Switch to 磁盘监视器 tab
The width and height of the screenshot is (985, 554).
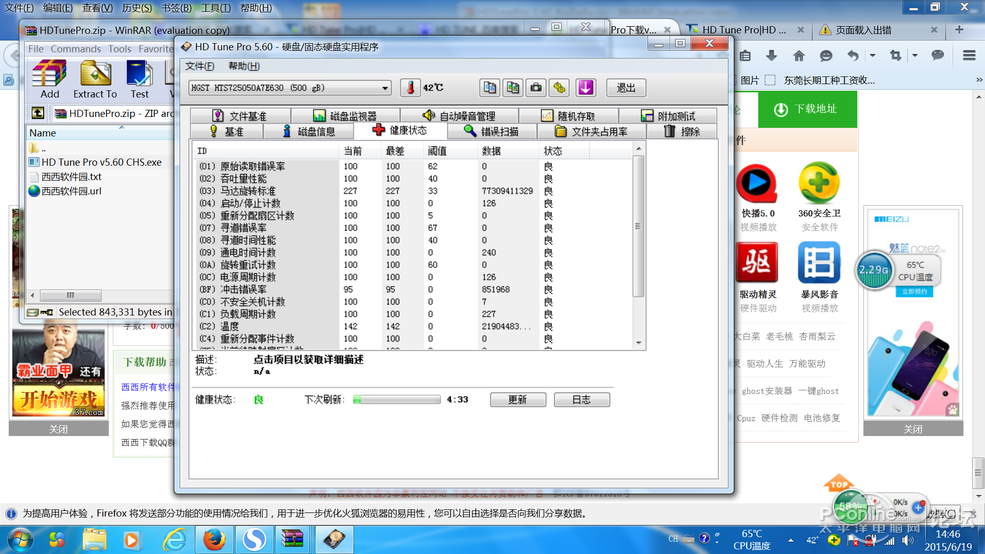[345, 116]
